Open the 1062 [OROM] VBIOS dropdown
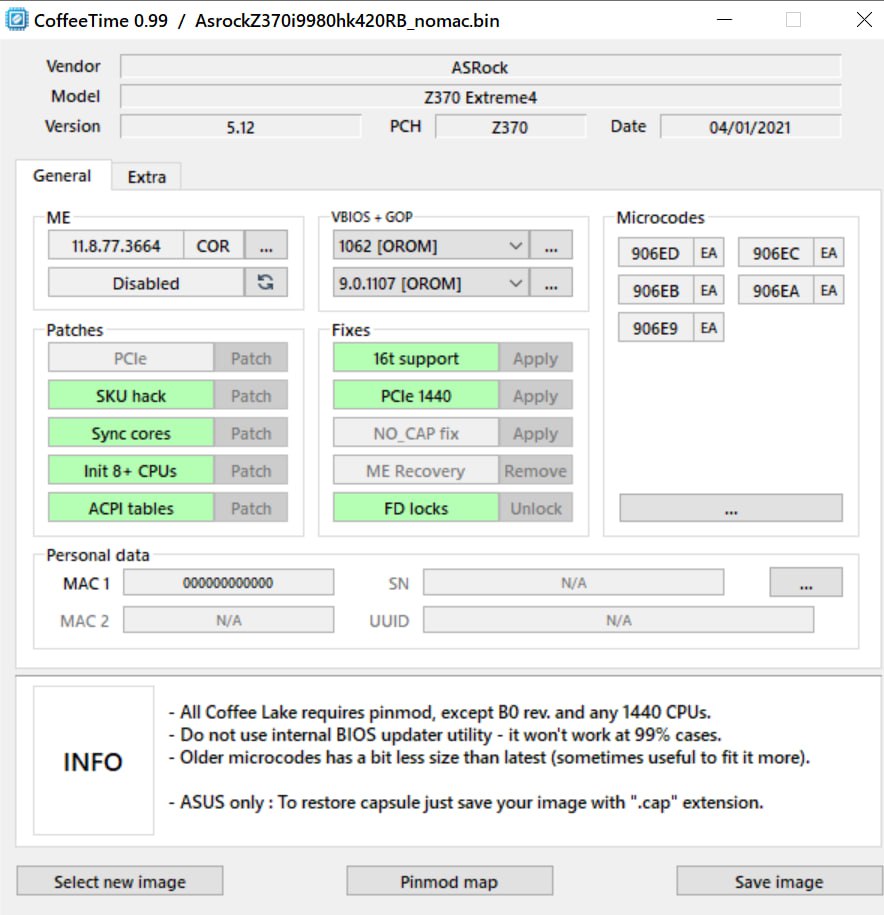The width and height of the screenshot is (884, 915). pyautogui.click(x=431, y=245)
